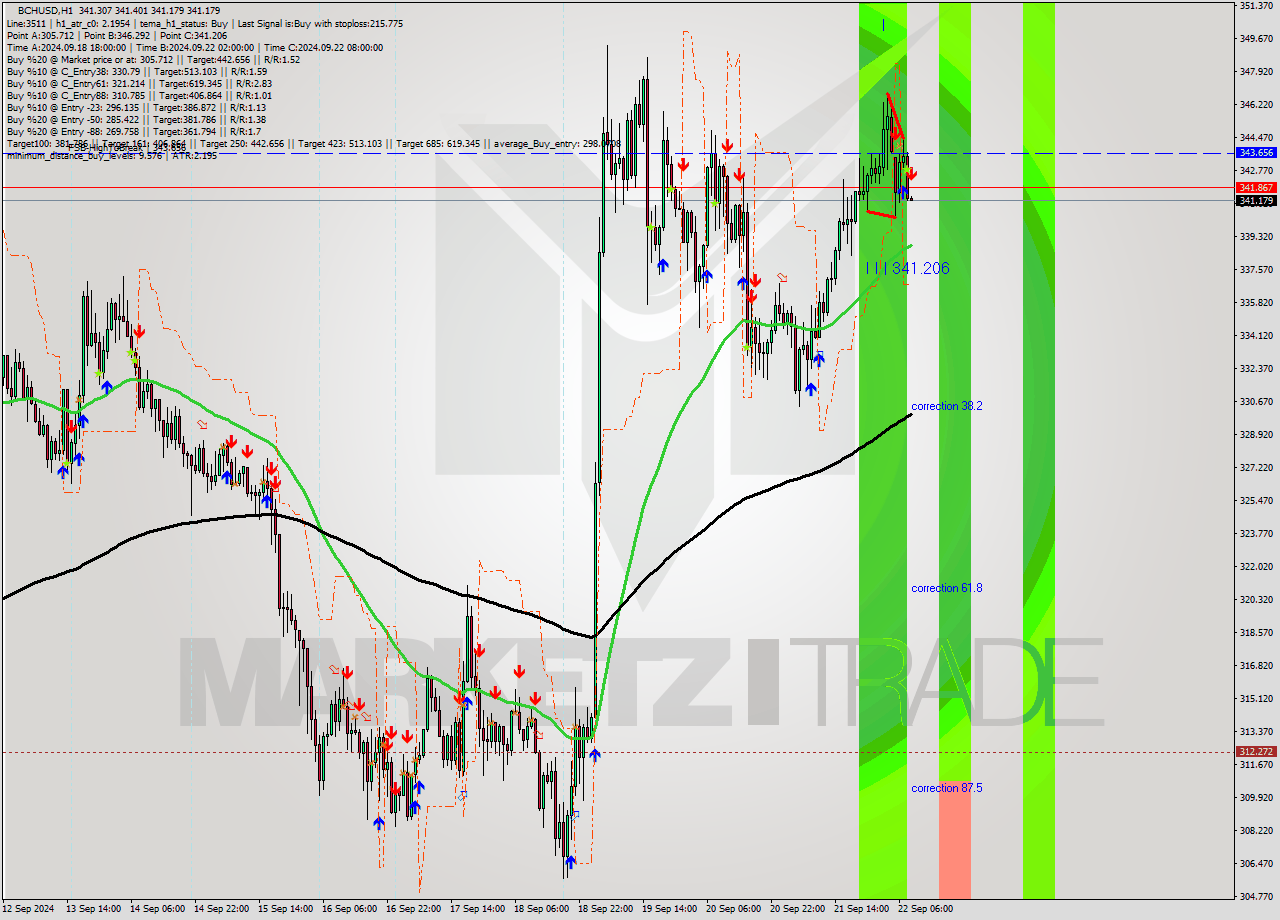Click the '12 Sep 2024' time axis label
This screenshot has width=1280, height=920.
[x=29, y=909]
